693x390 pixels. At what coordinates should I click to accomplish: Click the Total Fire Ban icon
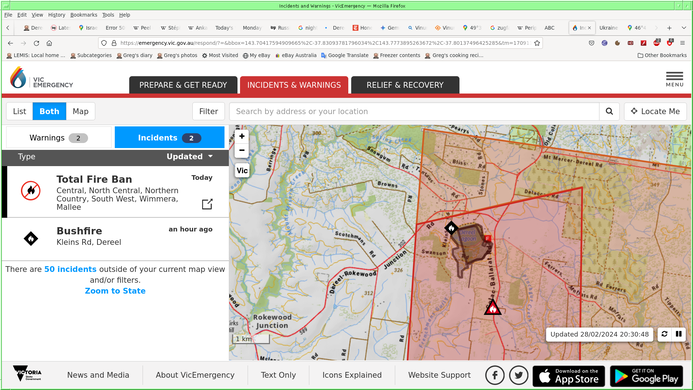pos(30,191)
